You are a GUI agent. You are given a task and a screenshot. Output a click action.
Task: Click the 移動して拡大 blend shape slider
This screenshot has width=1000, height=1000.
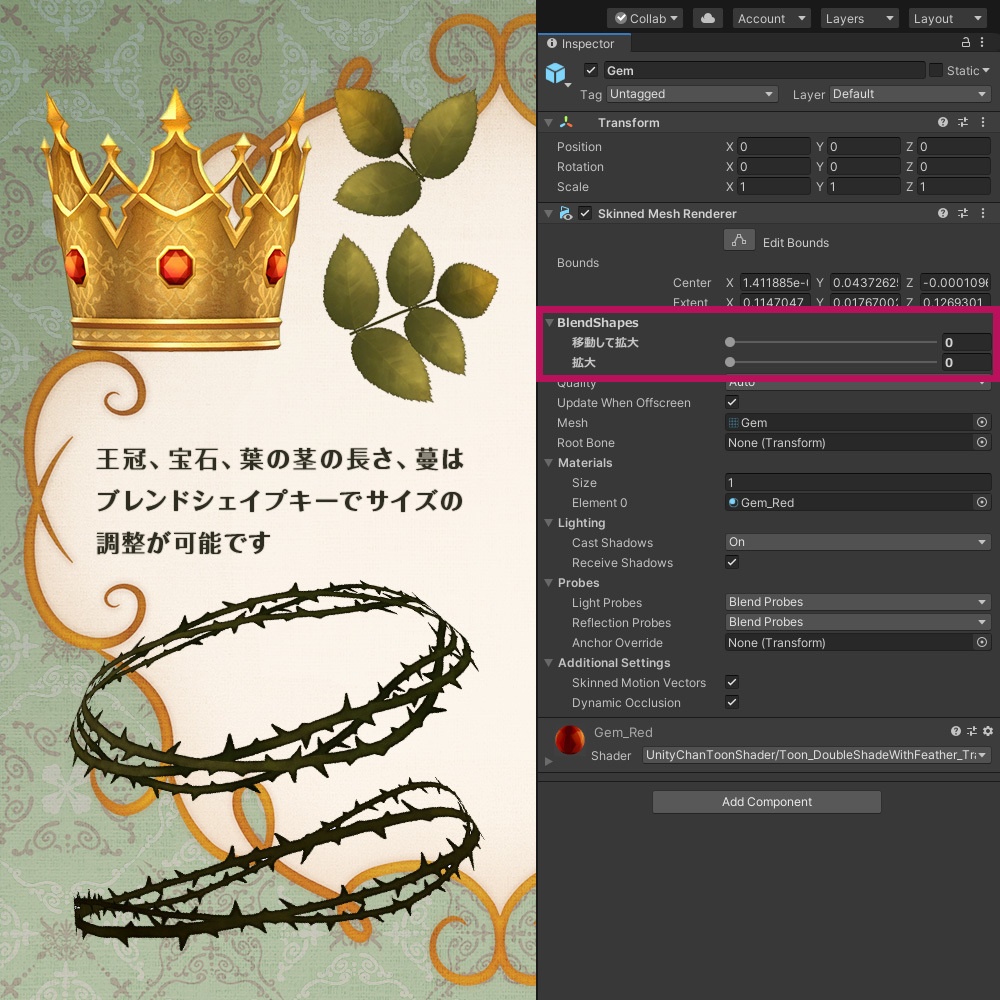coord(833,342)
